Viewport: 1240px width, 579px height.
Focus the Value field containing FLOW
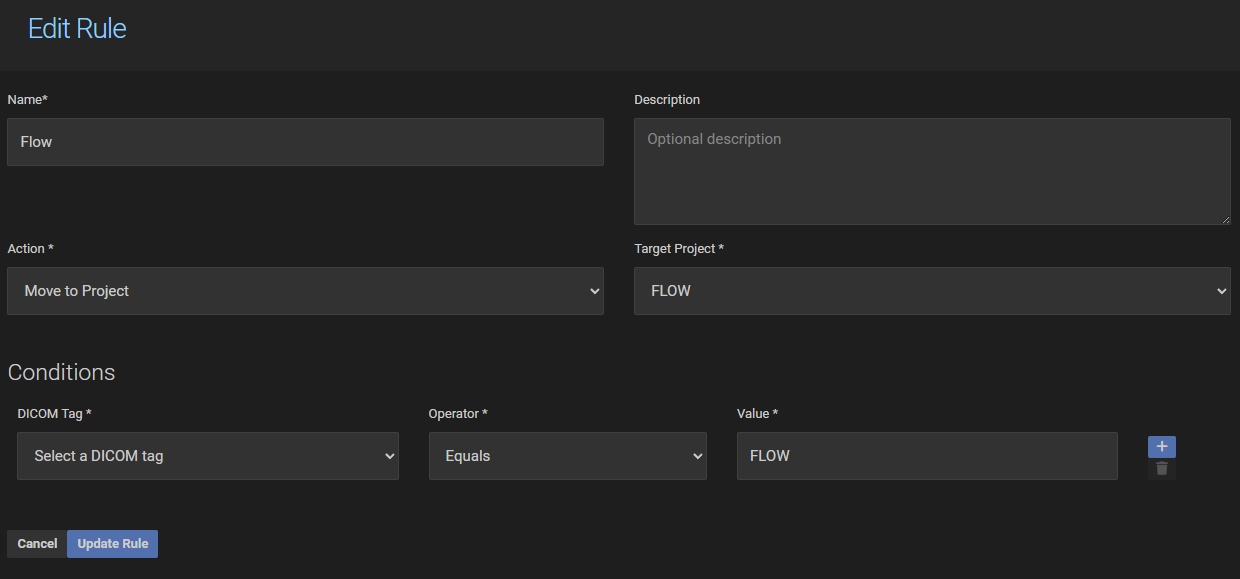(x=926, y=456)
